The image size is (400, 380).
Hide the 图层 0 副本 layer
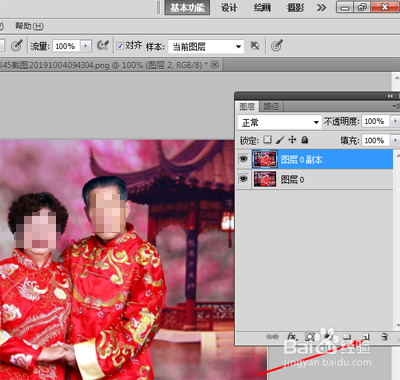(x=243, y=159)
